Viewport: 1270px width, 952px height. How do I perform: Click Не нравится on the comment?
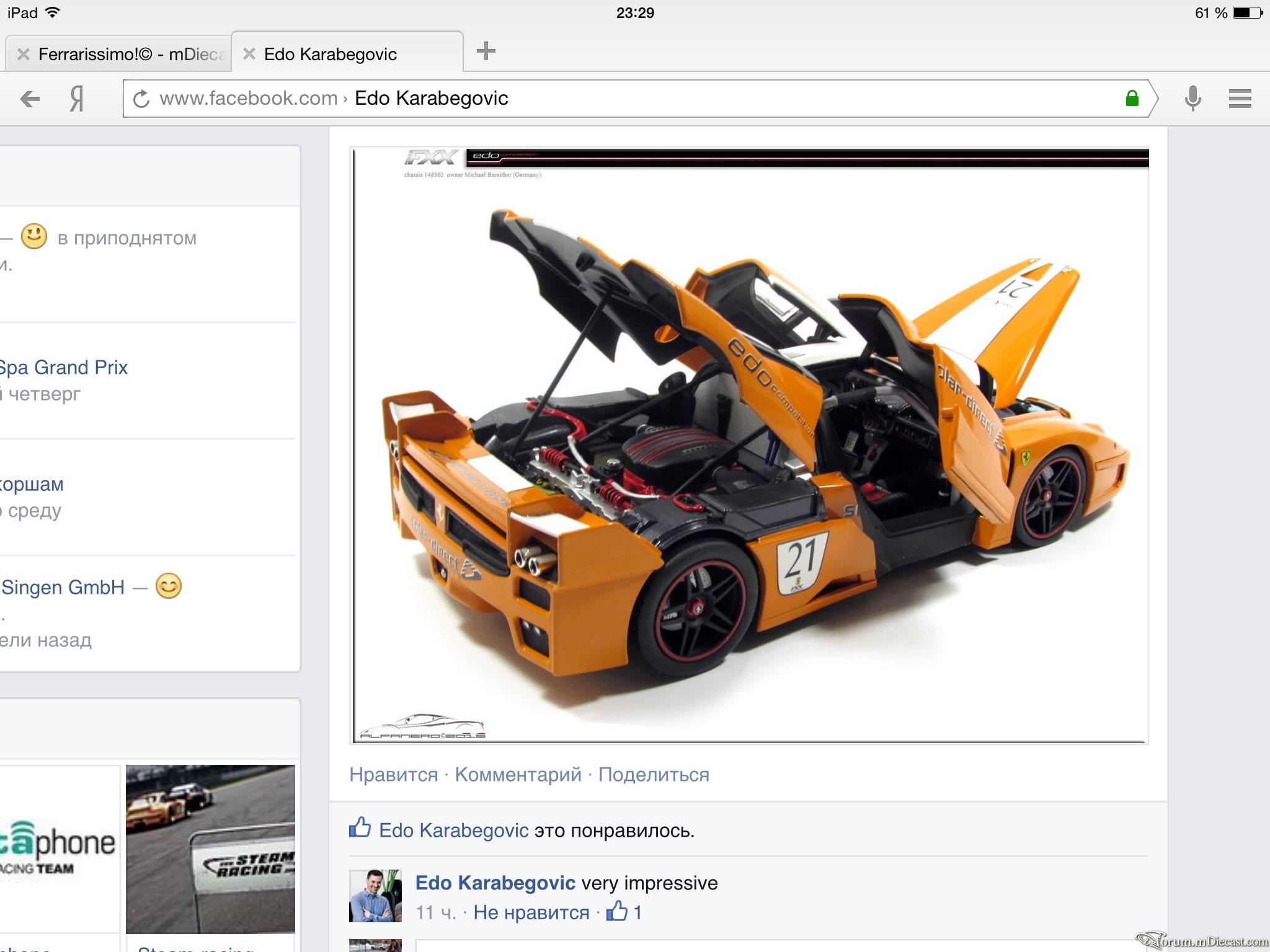pos(531,912)
